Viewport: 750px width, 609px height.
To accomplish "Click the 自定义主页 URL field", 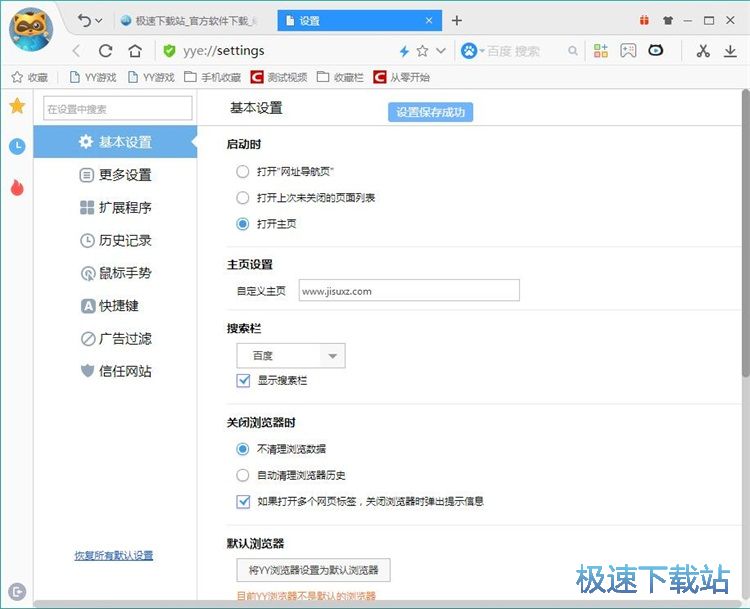I will pyautogui.click(x=409, y=290).
